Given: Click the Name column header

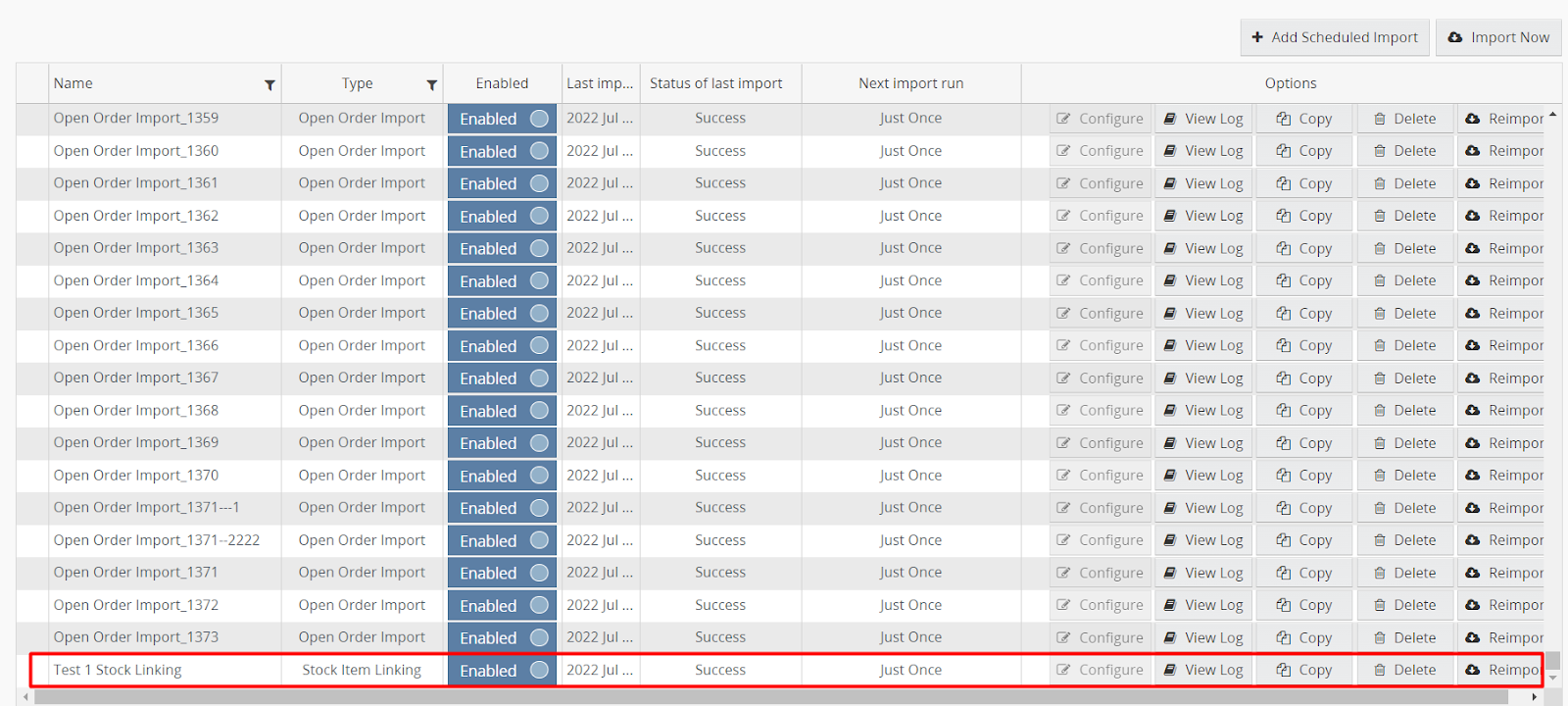Looking at the screenshot, I should pyautogui.click(x=165, y=84).
